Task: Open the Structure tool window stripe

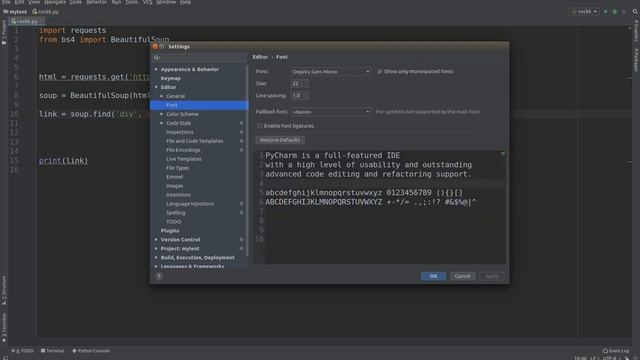Action: tap(4, 291)
